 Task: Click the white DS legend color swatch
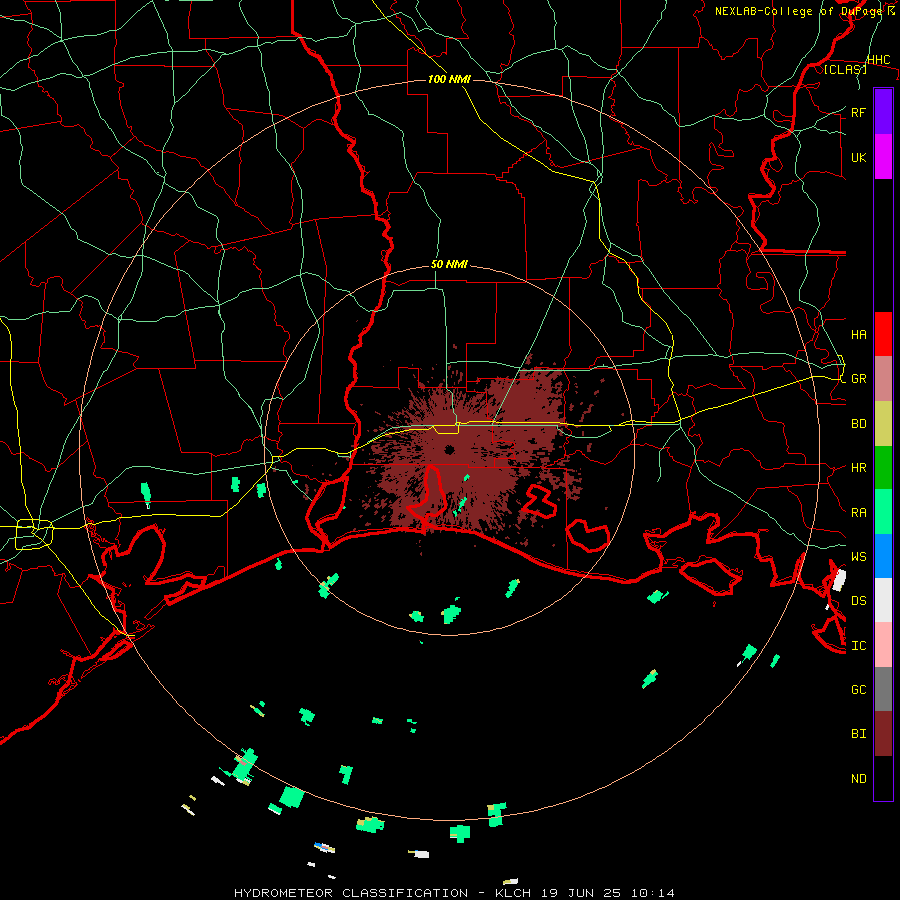point(883,600)
